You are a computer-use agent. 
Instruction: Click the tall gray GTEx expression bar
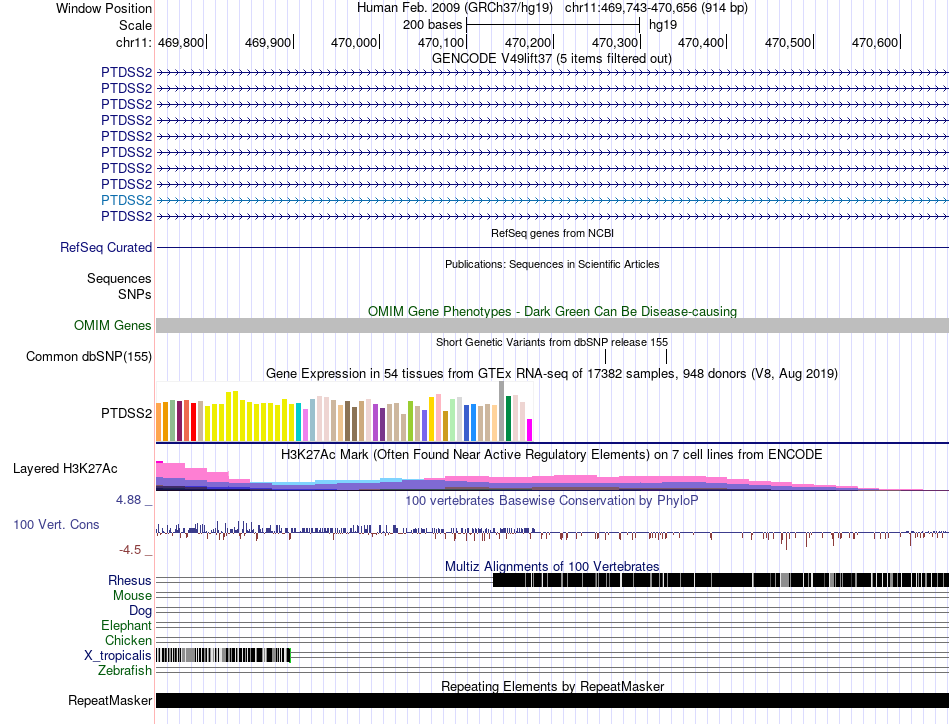pyautogui.click(x=502, y=411)
